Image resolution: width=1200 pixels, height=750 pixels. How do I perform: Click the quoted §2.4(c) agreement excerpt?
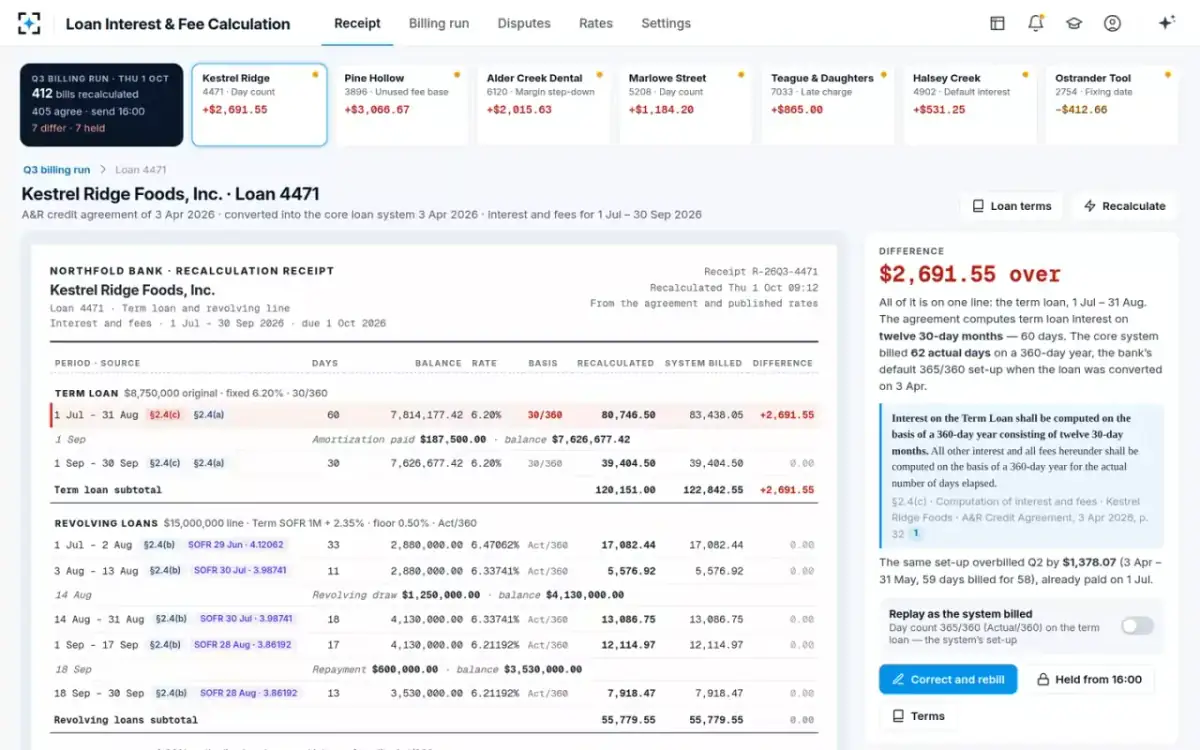tap(1021, 475)
